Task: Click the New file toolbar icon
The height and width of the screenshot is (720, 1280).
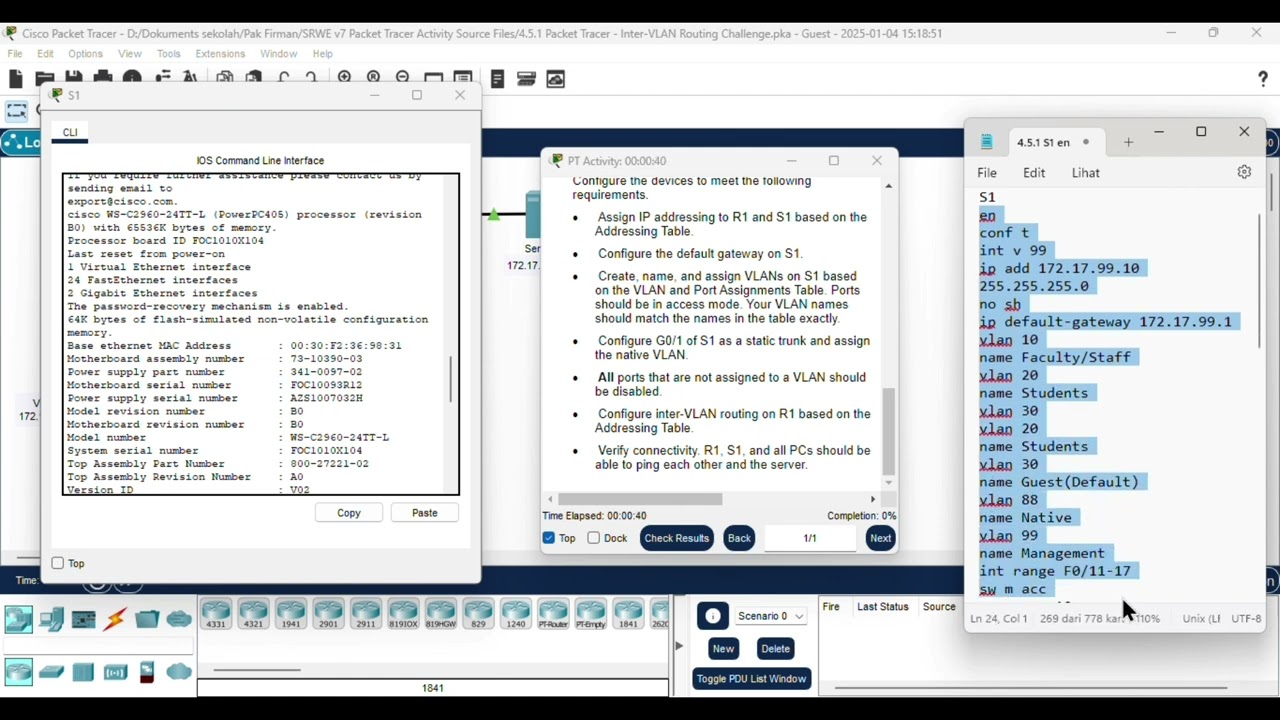Action: pyautogui.click(x=15, y=79)
